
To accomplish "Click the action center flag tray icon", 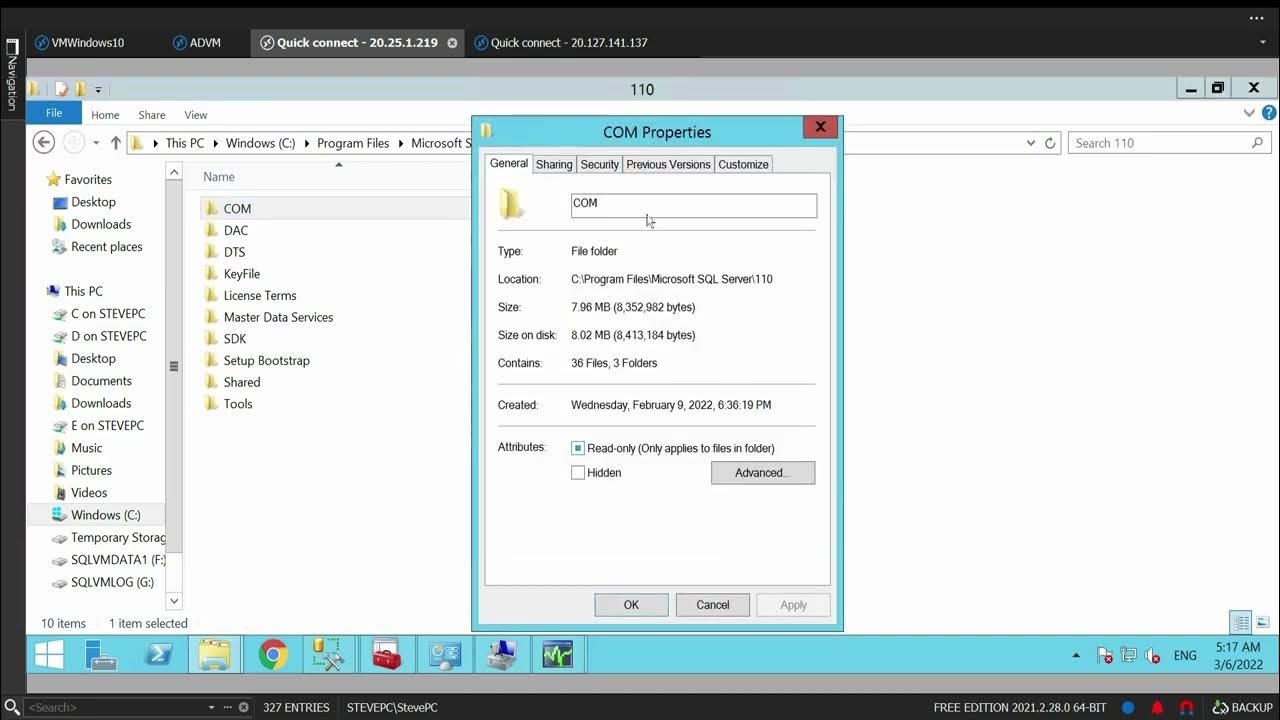I will [1105, 656].
